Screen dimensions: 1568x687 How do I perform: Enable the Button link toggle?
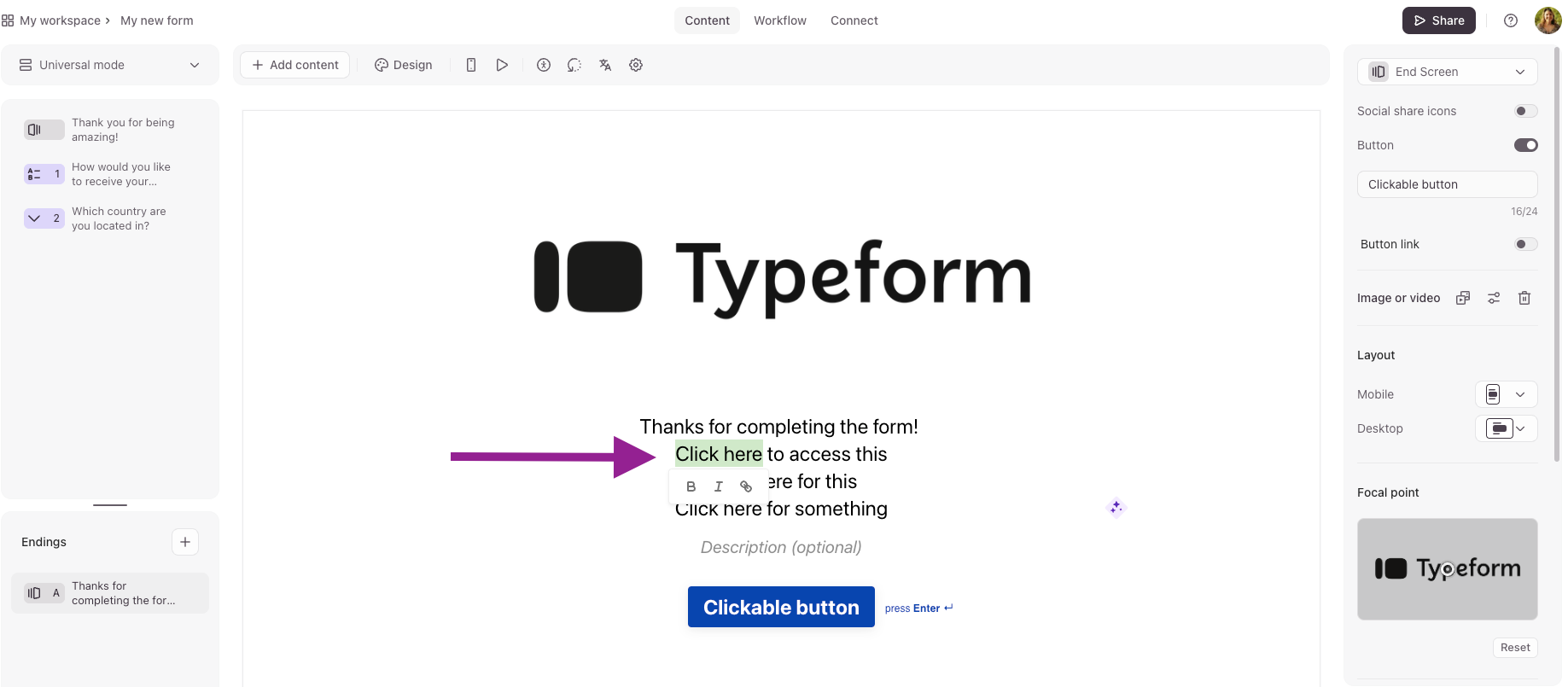[1526, 244]
